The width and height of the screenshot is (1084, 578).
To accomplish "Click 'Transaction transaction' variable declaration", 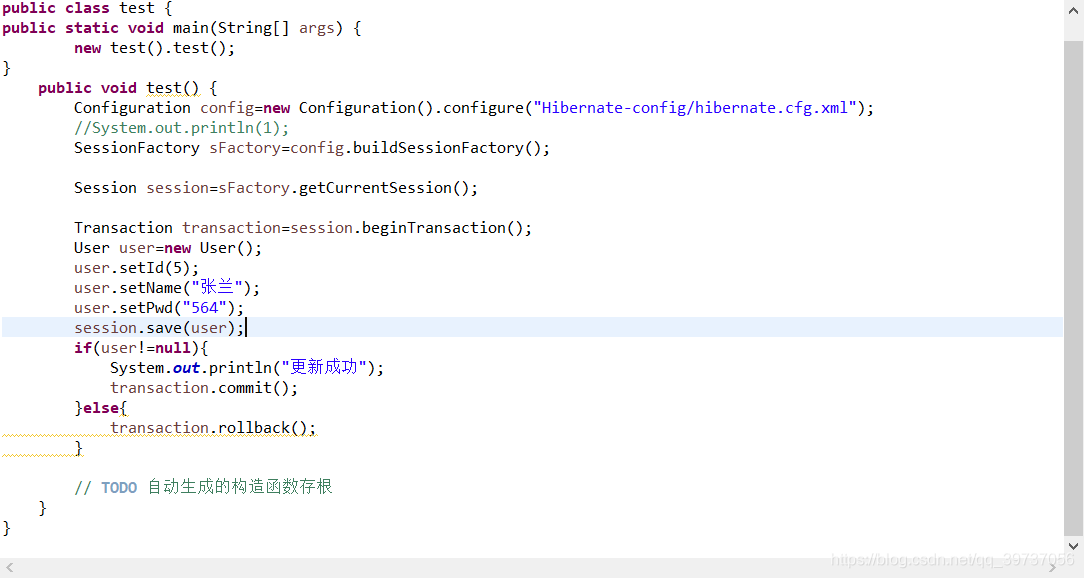I will (x=177, y=228).
